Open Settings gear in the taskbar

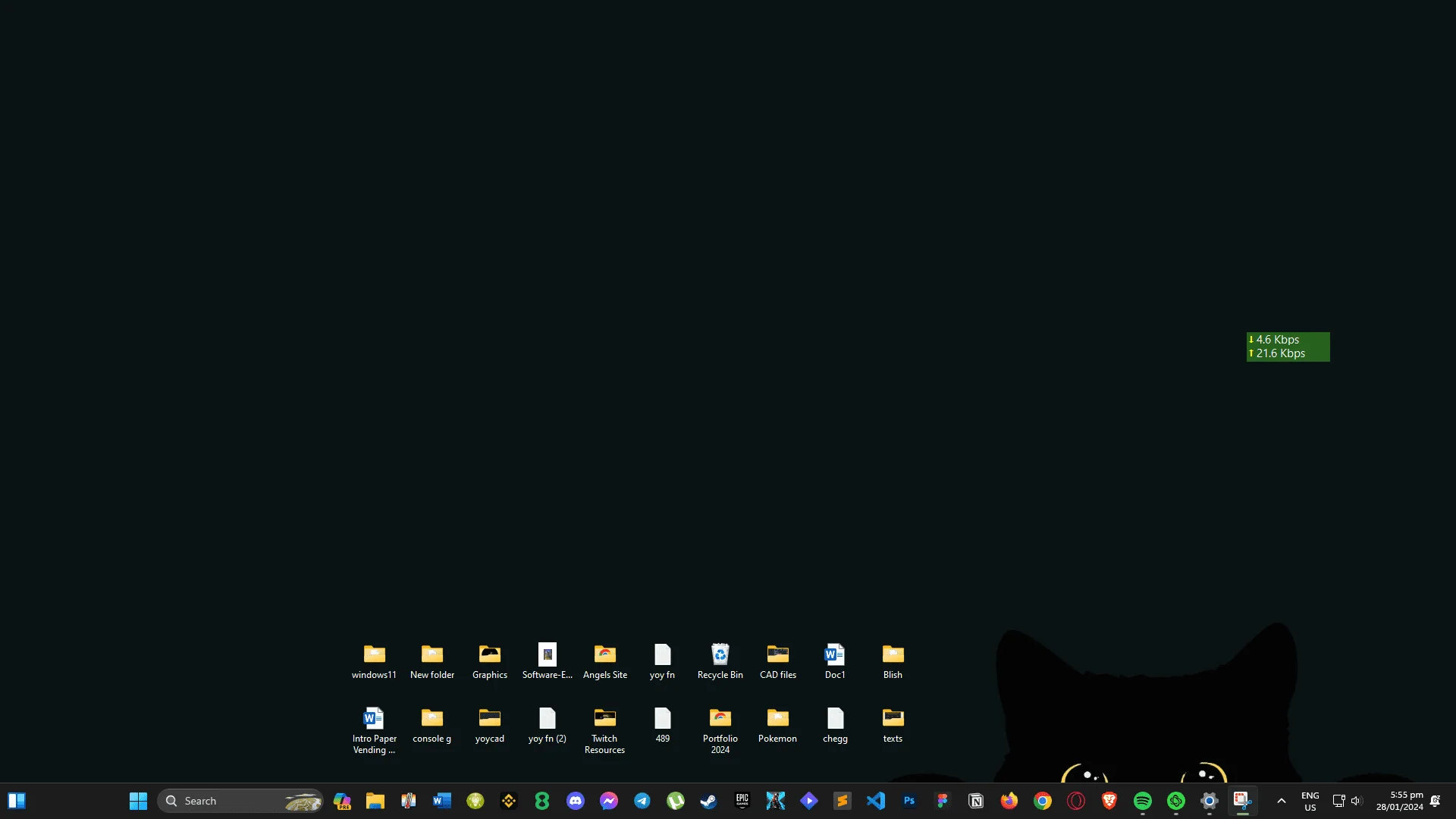click(1210, 801)
